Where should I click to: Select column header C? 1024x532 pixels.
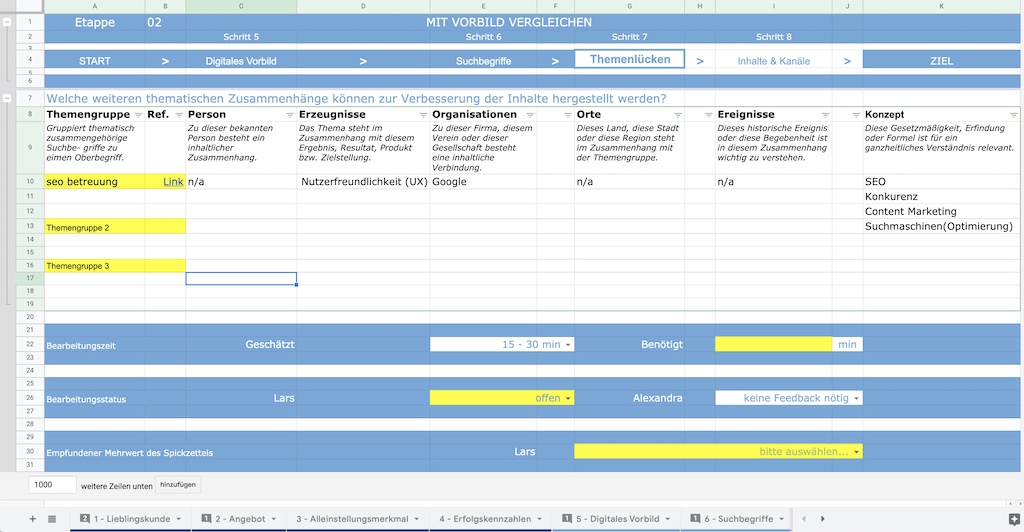click(x=241, y=7)
